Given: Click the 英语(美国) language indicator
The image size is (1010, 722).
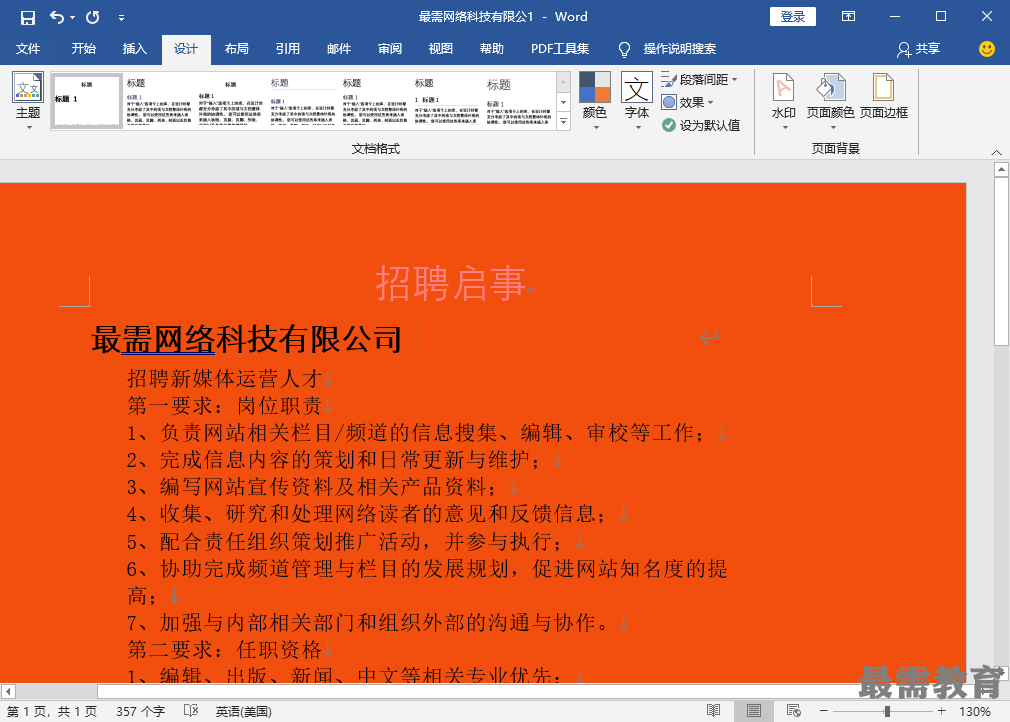Looking at the screenshot, I should click(x=243, y=711).
